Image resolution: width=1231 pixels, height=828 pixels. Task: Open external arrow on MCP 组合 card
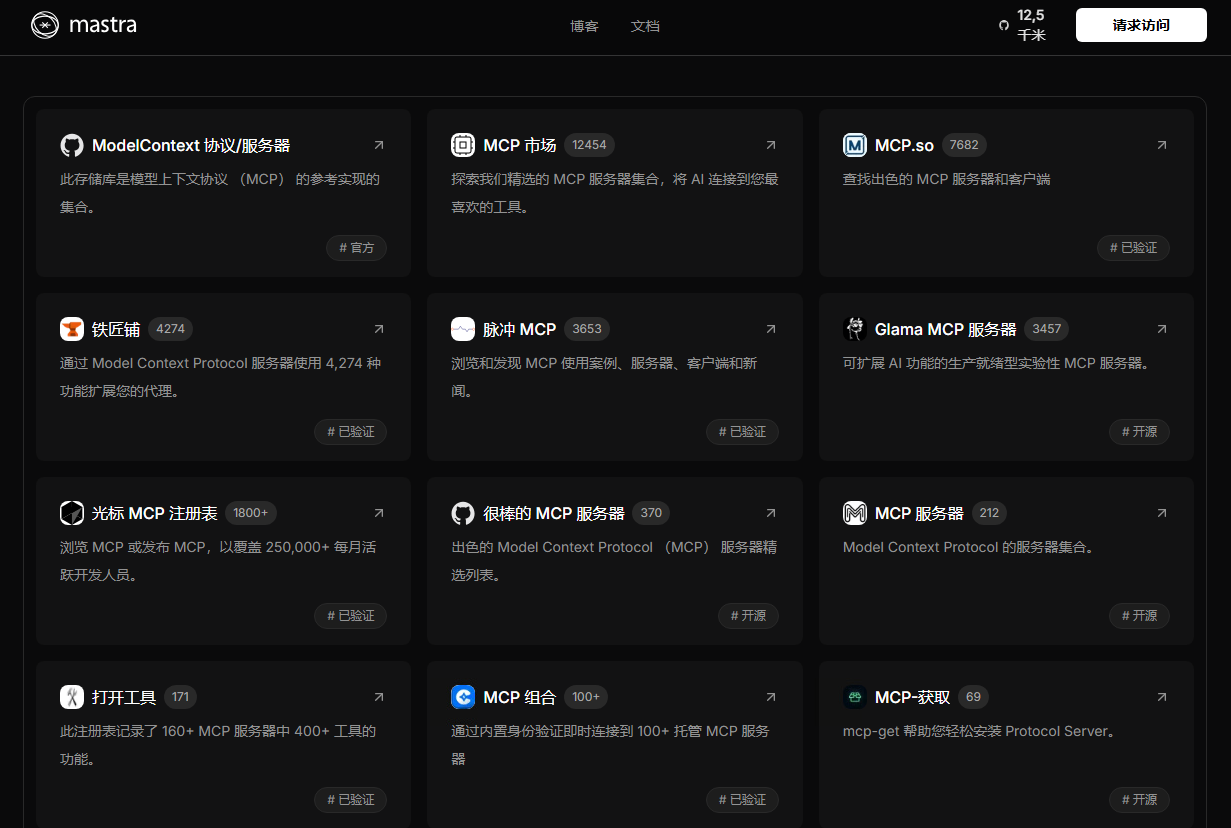click(x=771, y=697)
